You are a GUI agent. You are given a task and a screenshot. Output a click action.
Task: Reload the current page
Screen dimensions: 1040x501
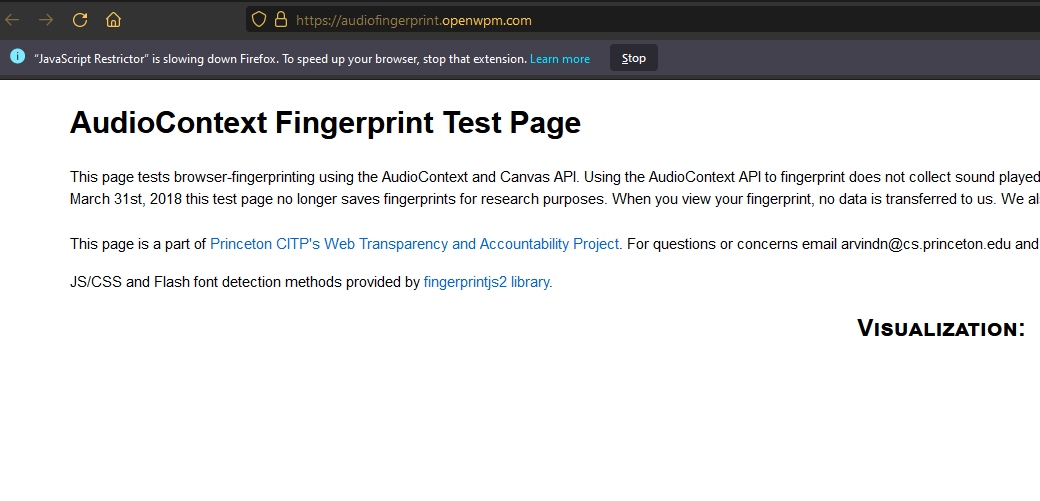pyautogui.click(x=80, y=19)
